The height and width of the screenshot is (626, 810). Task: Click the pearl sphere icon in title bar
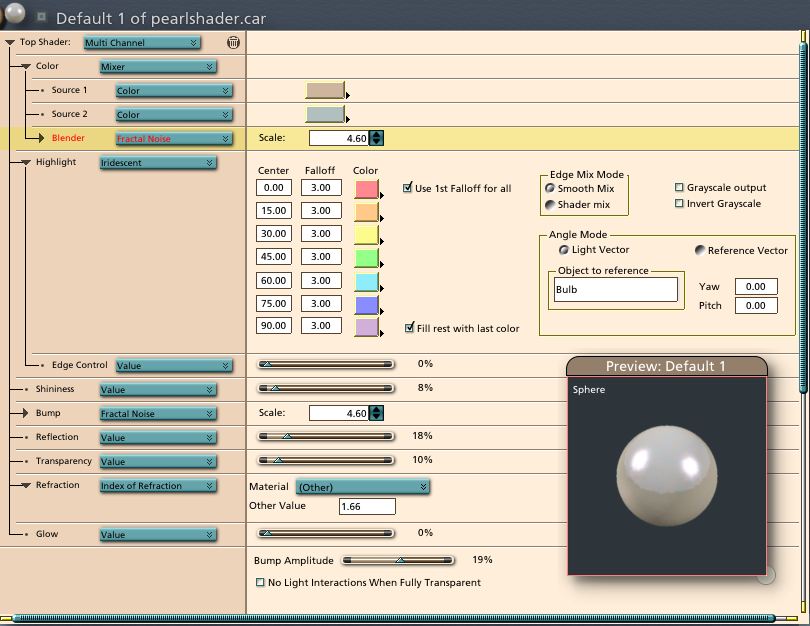(x=14, y=15)
